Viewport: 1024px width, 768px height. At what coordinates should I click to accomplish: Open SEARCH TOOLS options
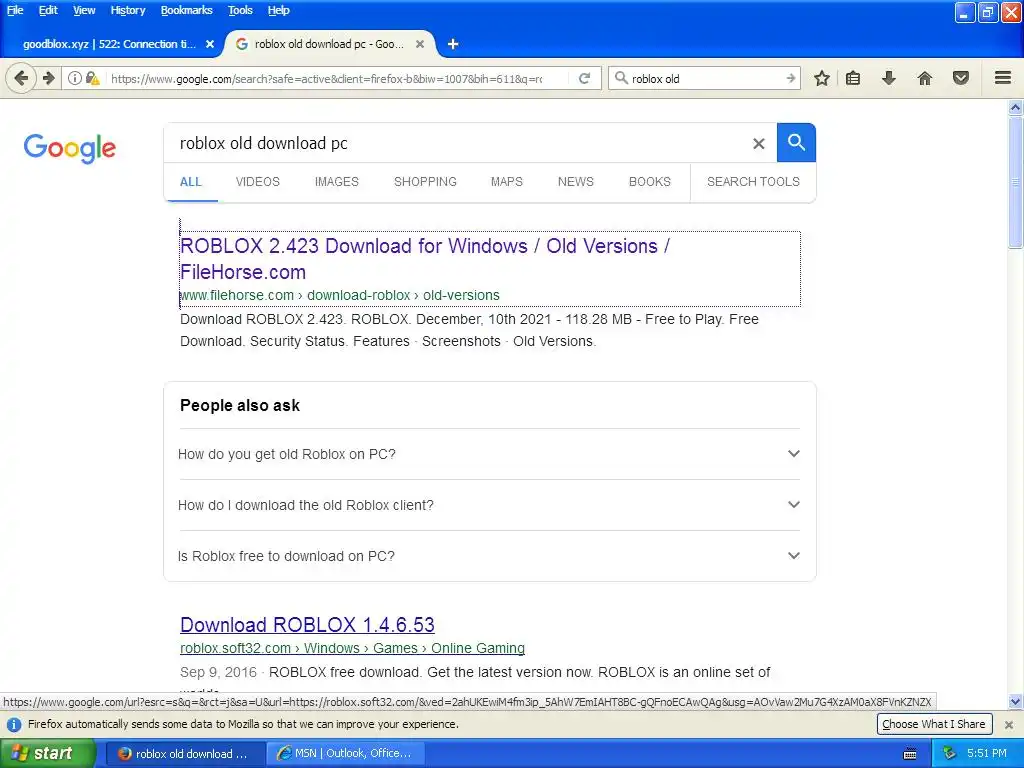coord(753,182)
